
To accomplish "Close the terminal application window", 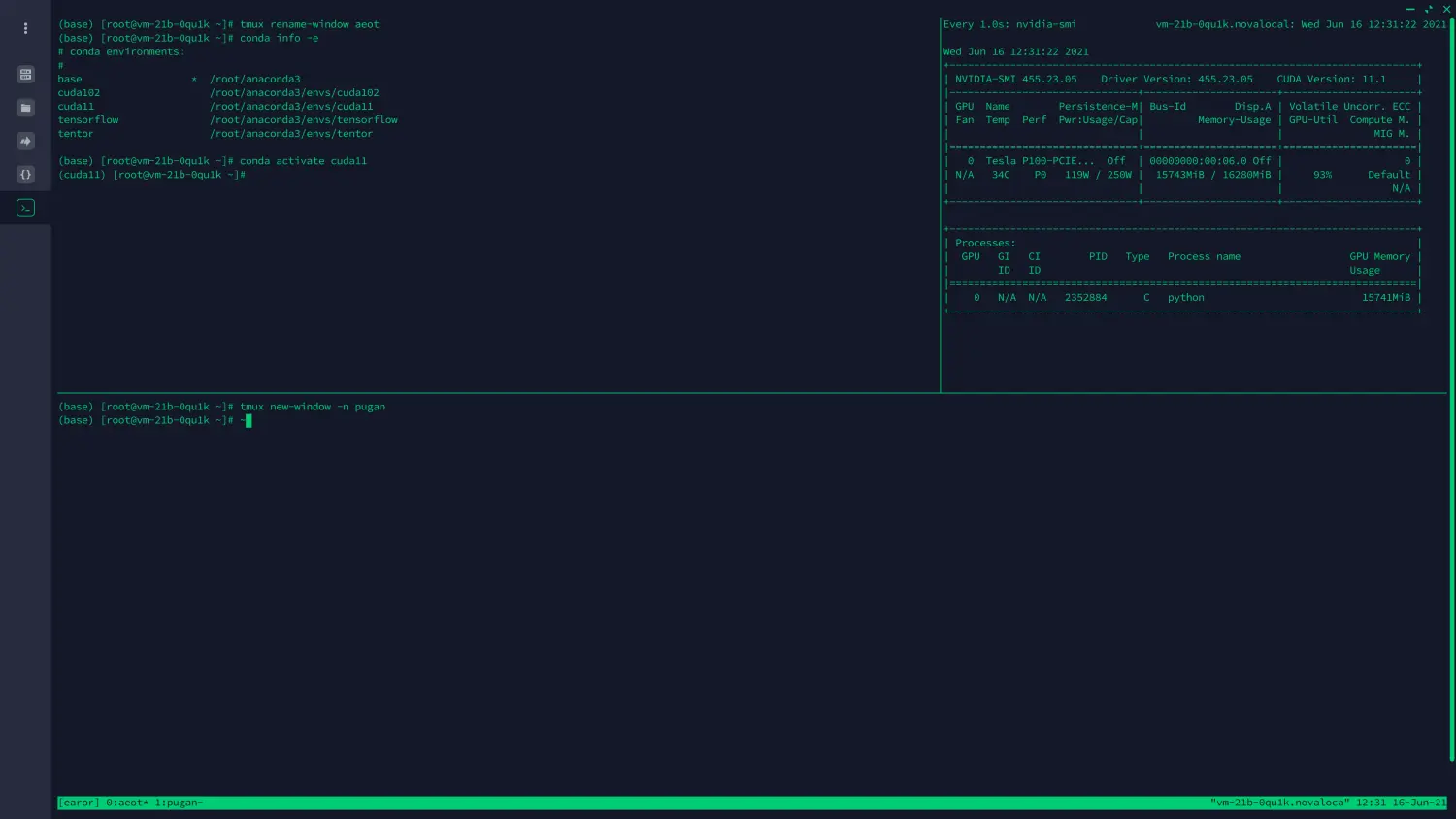I will point(1446,9).
